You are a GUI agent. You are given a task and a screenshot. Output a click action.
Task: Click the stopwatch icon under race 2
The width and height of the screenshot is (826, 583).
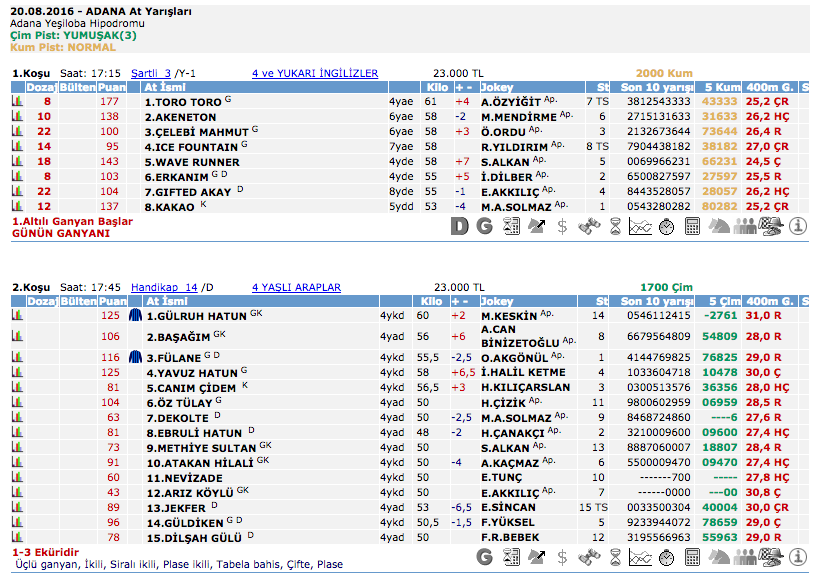coord(666,555)
